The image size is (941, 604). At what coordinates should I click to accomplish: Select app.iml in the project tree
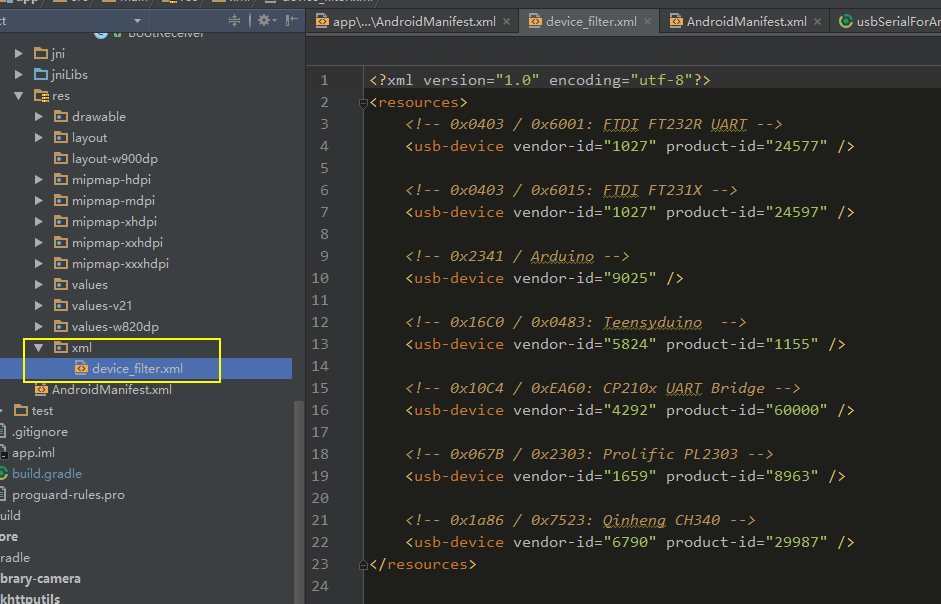tap(34, 453)
